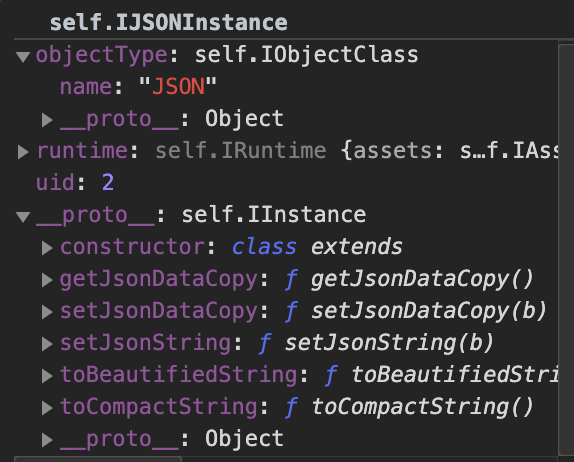574x462 pixels.
Task: Expand the __proto__ Object under objectType
Action: tap(47, 120)
